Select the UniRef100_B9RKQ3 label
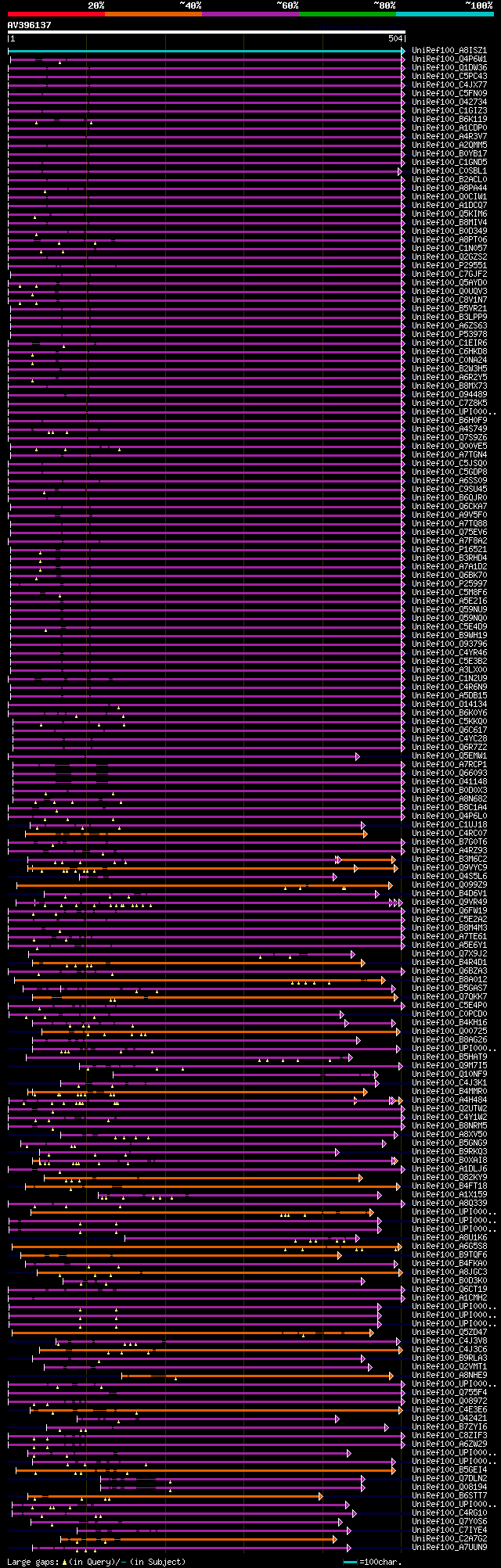This screenshot has height=1568, width=501. click(449, 1152)
